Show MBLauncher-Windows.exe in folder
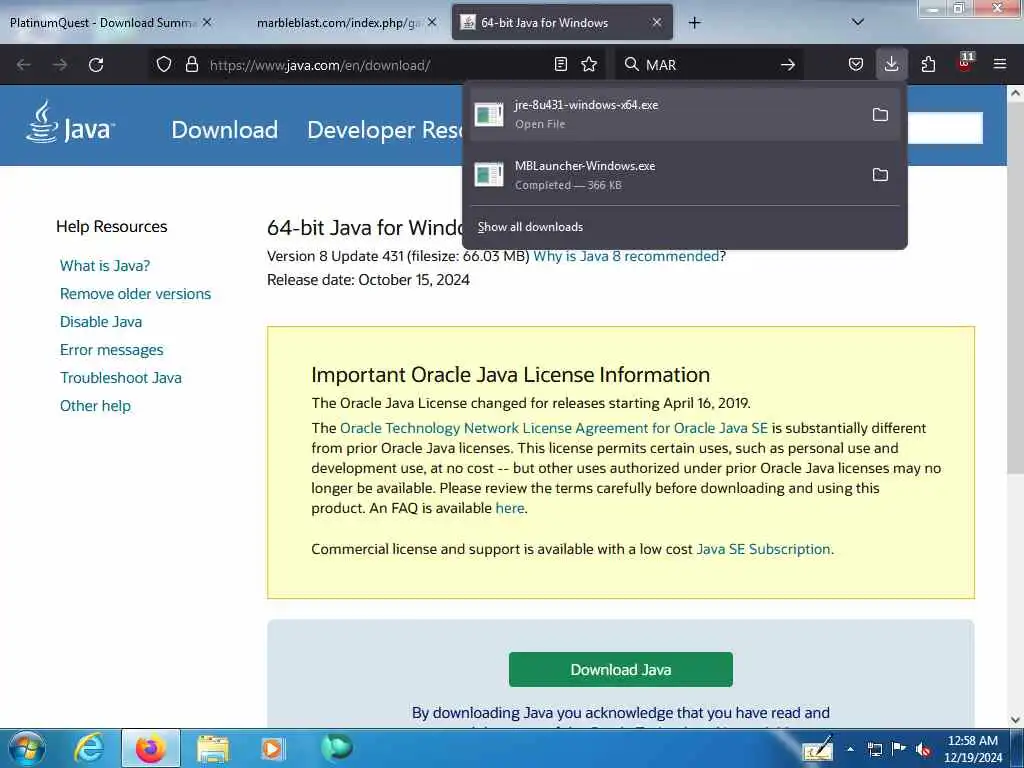 pos(880,175)
